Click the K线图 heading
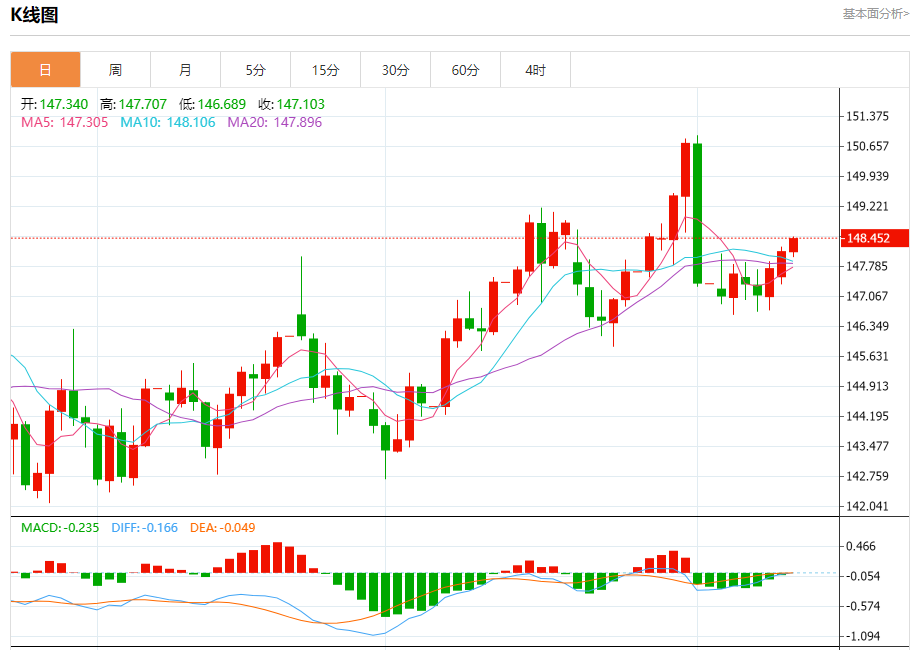Viewport: 913px width, 650px height. pos(34,15)
